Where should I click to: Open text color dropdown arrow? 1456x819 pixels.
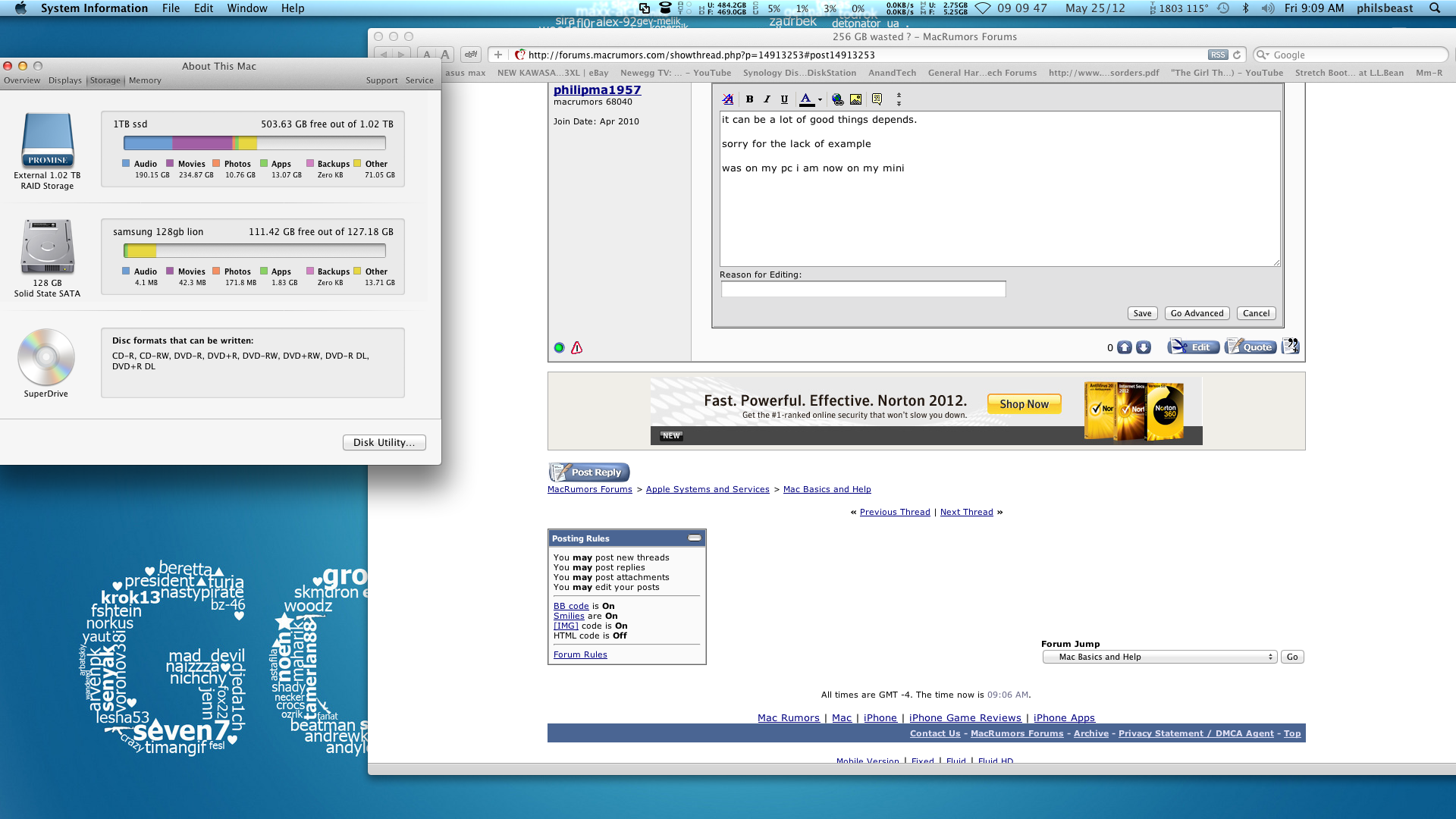pyautogui.click(x=820, y=99)
